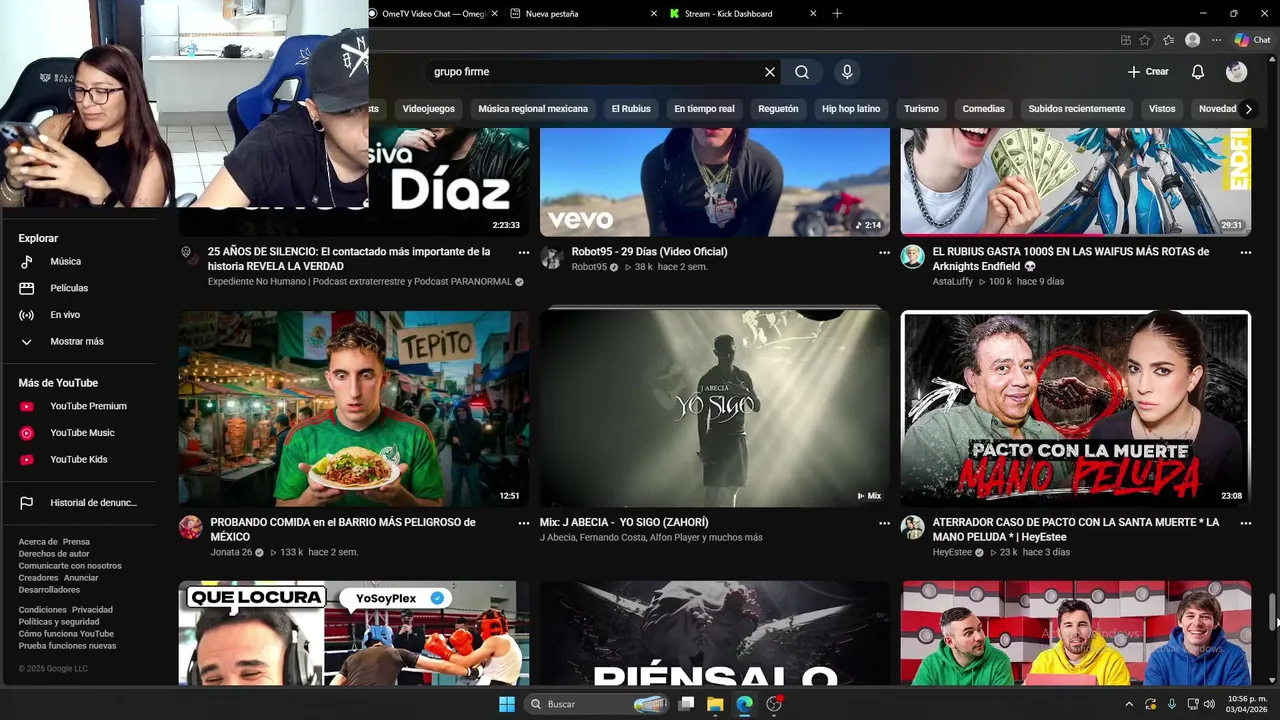Select the Comedias filter chip
Viewport: 1280px width, 720px height.
tap(983, 109)
